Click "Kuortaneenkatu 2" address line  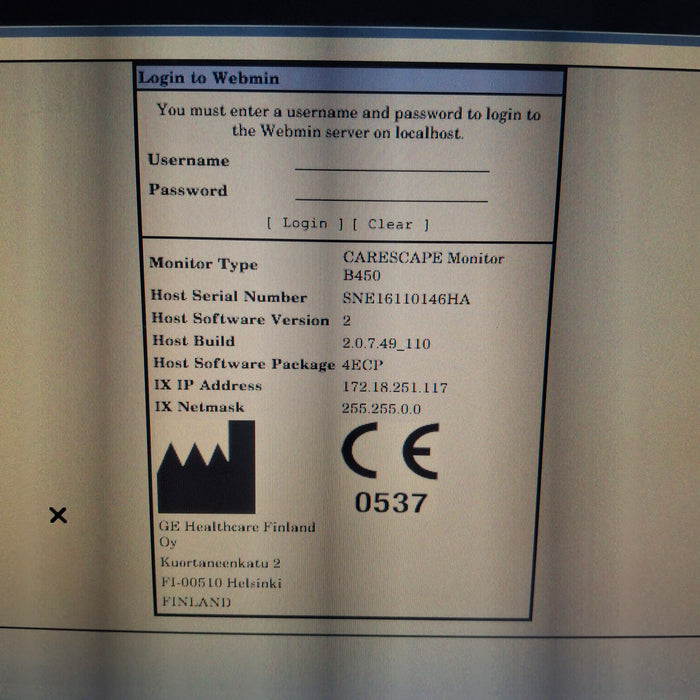(220, 562)
